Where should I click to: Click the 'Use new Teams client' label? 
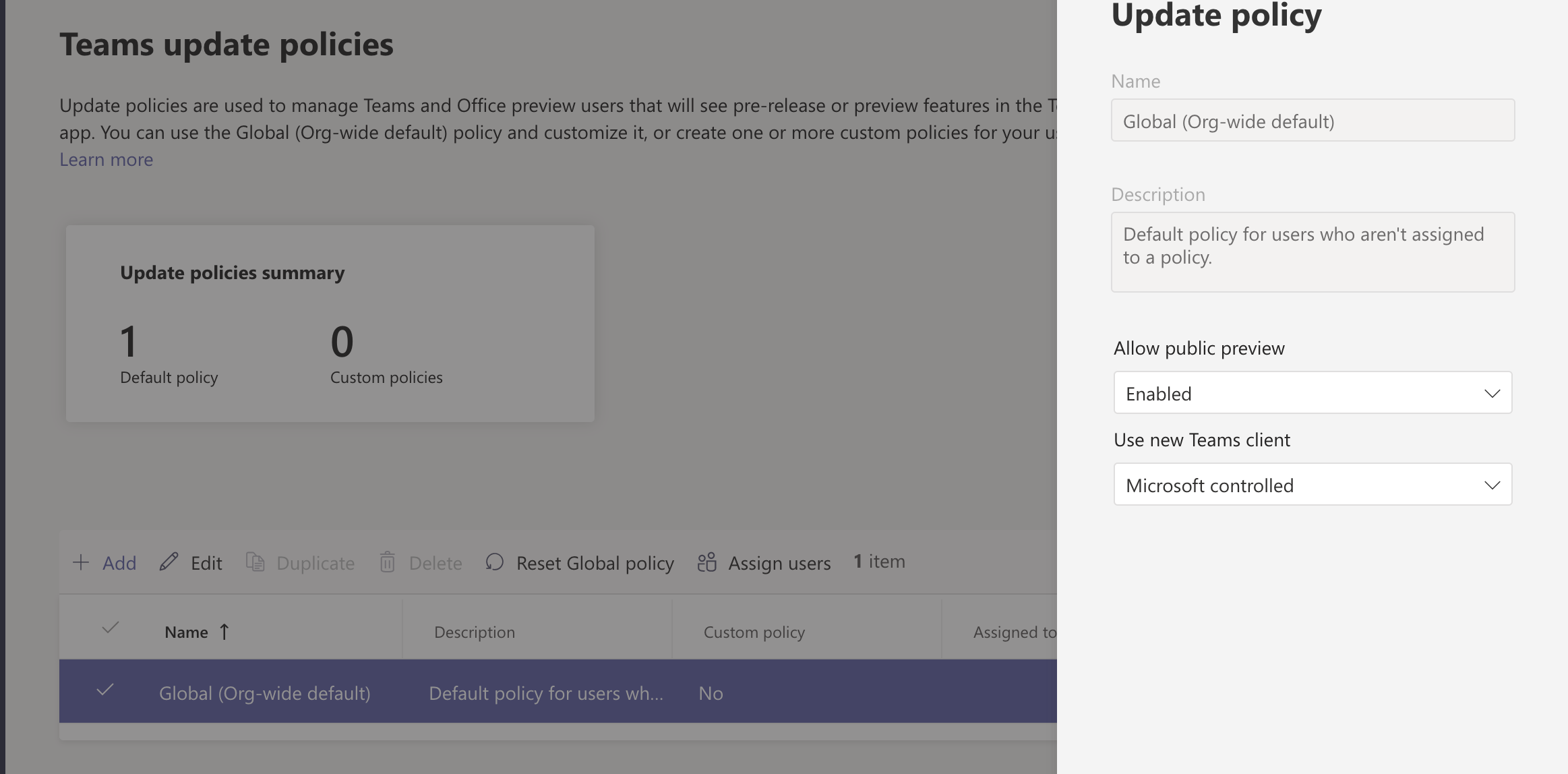point(1202,440)
